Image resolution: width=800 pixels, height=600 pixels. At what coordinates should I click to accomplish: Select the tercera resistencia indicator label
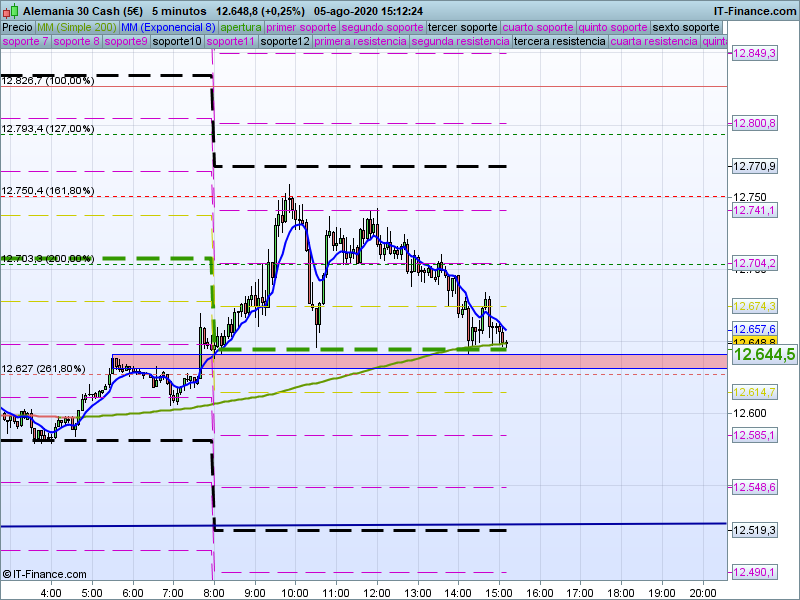(x=559, y=42)
